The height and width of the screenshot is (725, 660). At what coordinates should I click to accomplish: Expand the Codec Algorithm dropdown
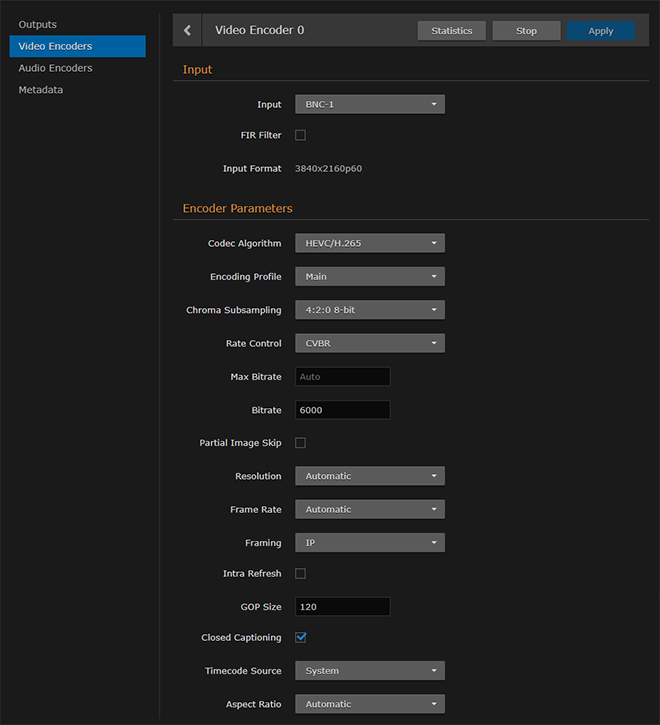click(369, 243)
